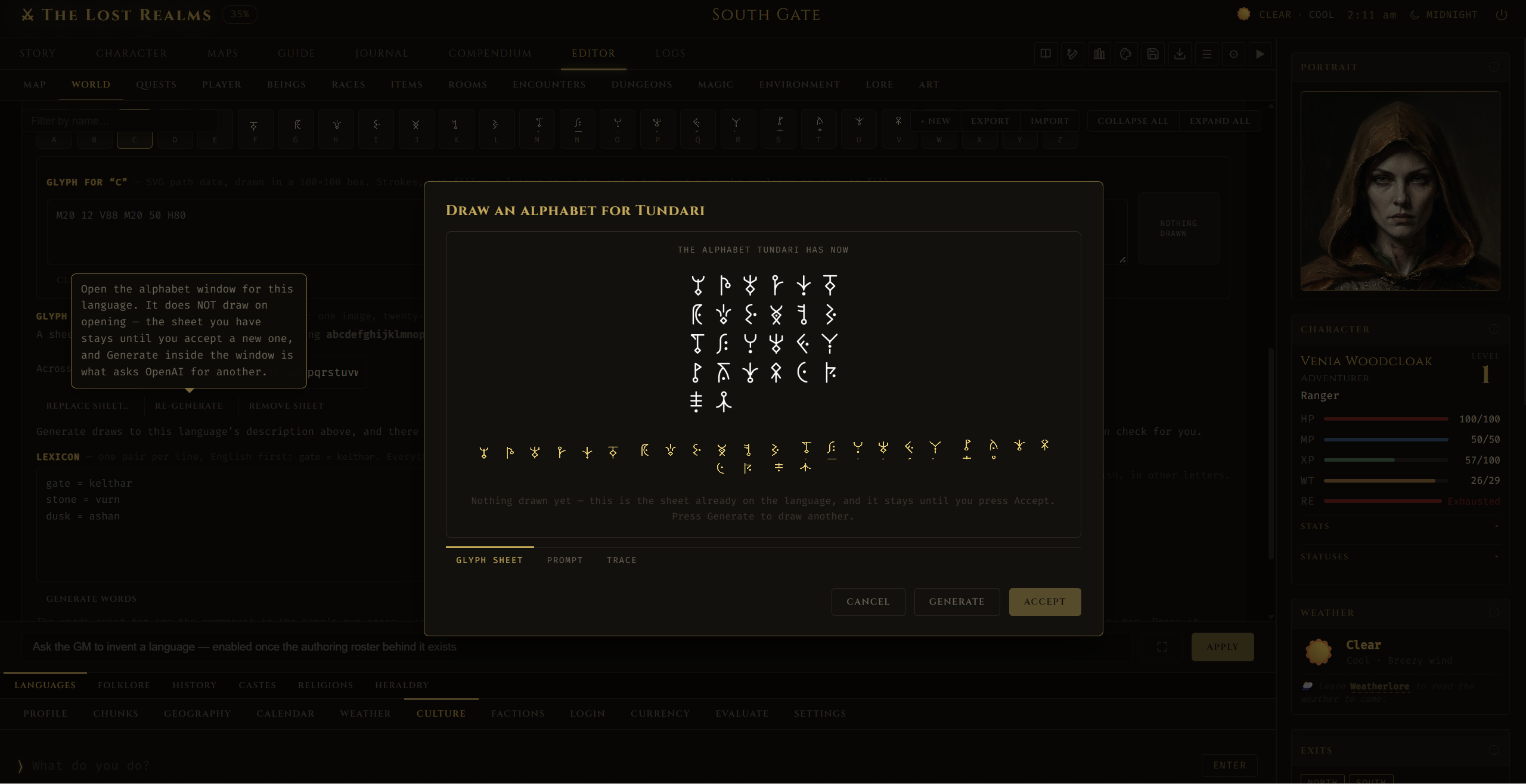Open the Folklore tab
Screen dimensions: 1526x784
click(124, 685)
